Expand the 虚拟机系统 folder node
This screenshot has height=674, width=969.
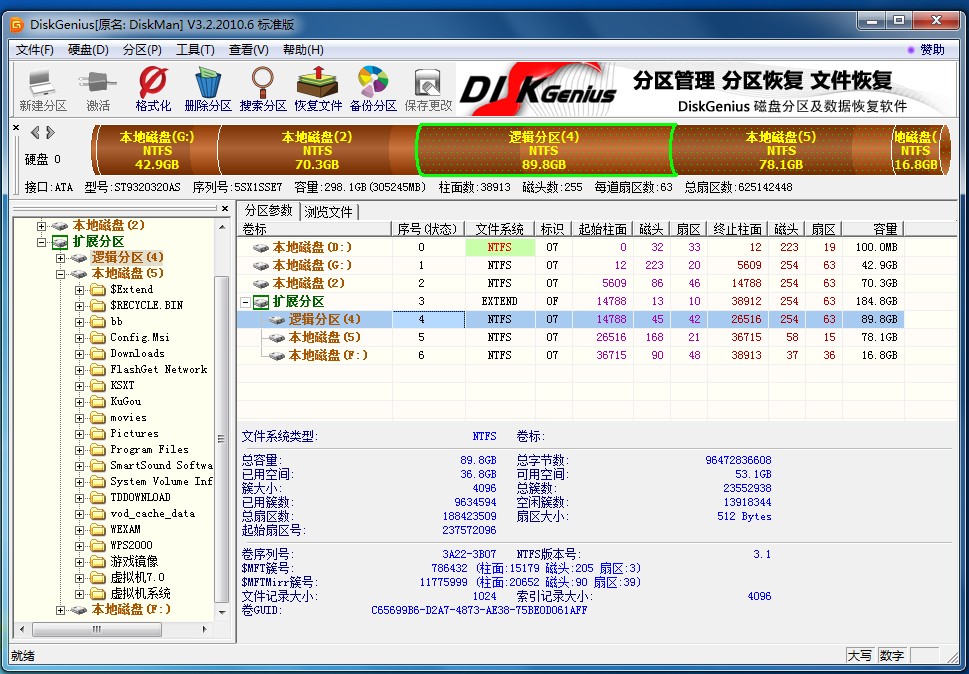79,594
